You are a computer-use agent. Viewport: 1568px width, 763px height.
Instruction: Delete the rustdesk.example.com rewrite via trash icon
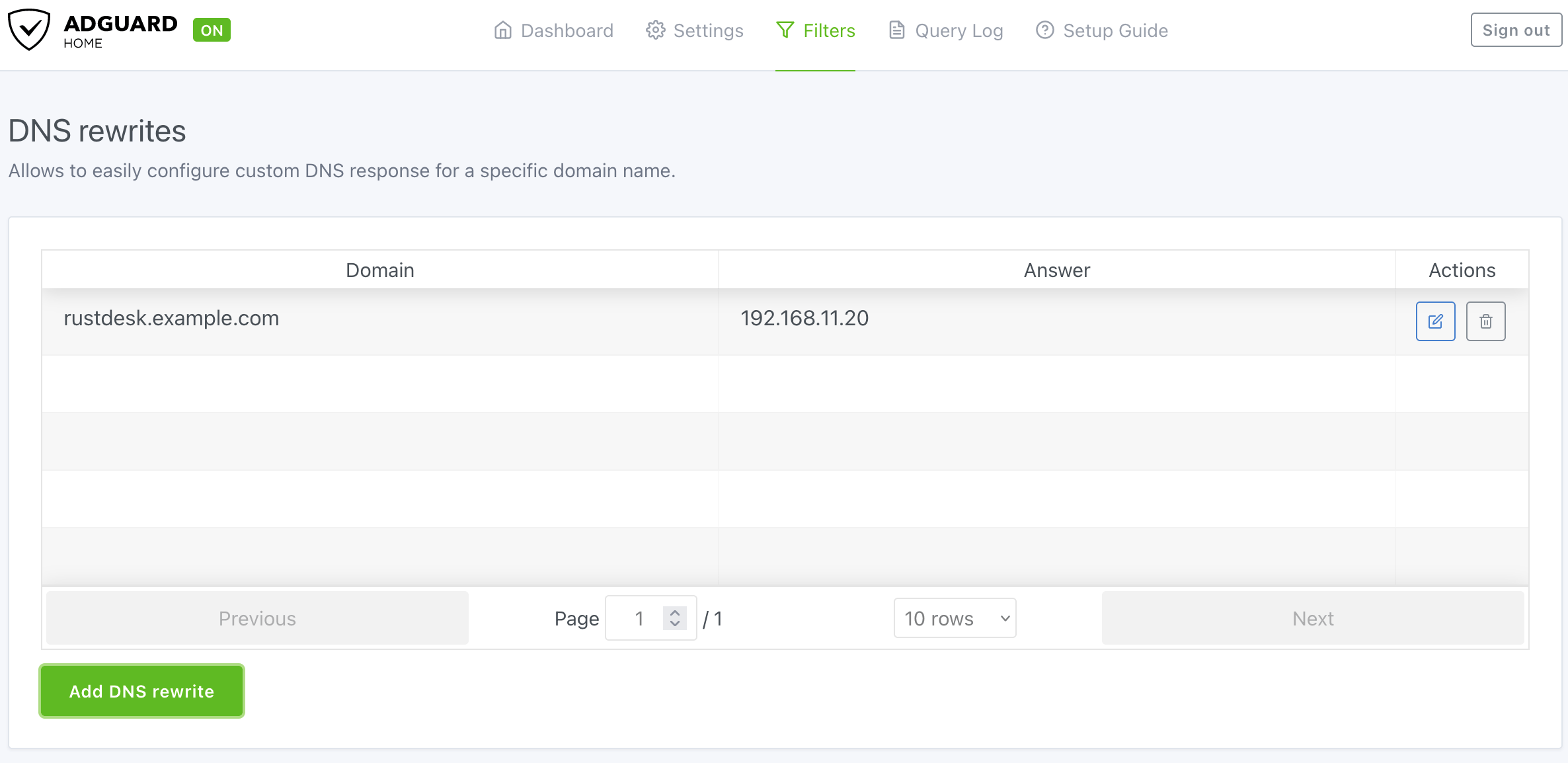pyautogui.click(x=1485, y=321)
